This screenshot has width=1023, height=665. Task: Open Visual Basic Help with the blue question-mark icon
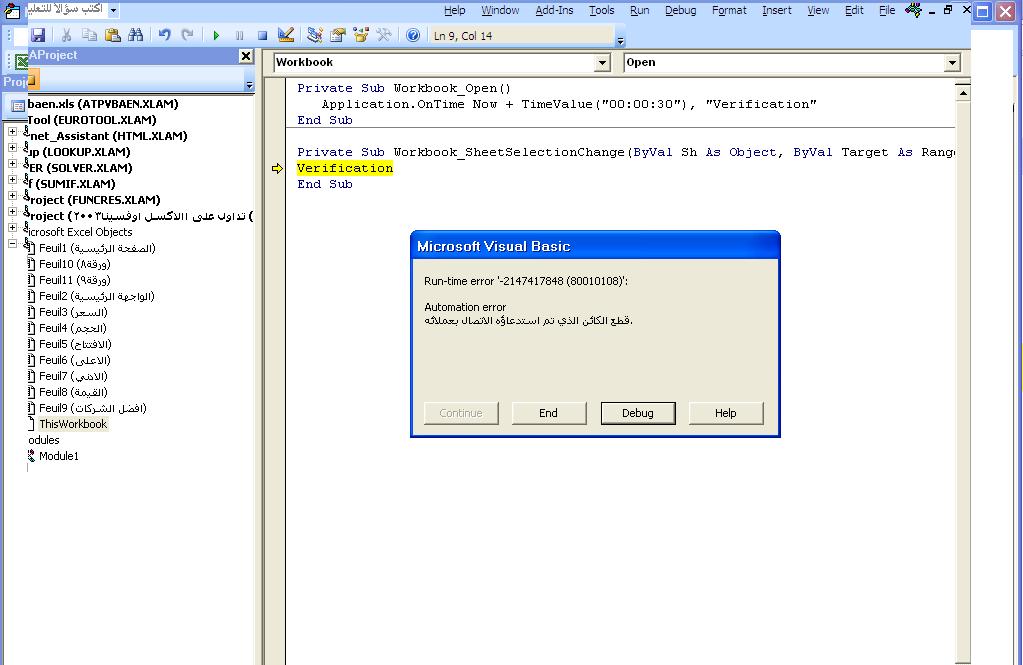pyautogui.click(x=412, y=35)
